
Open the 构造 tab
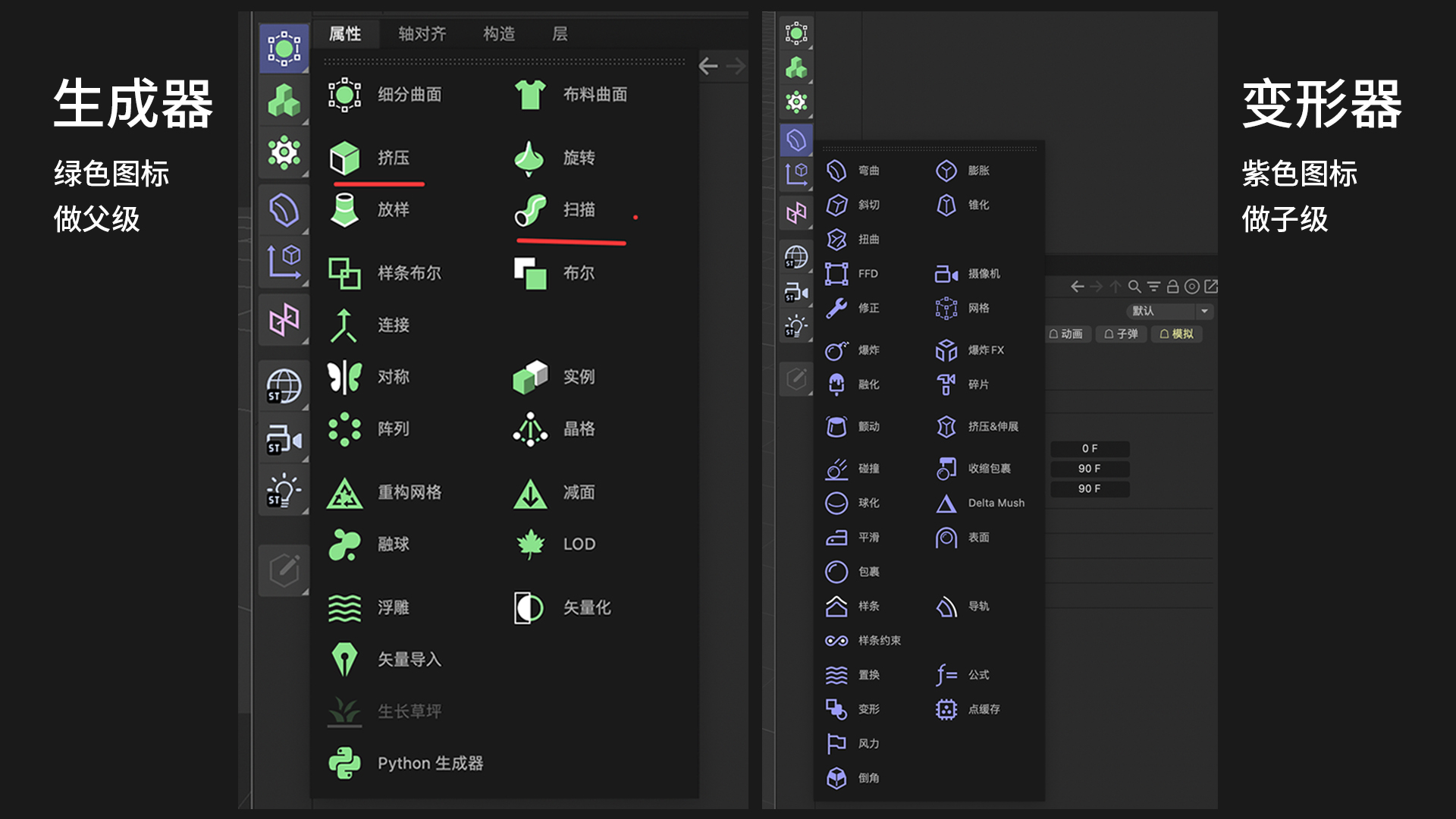tap(500, 33)
